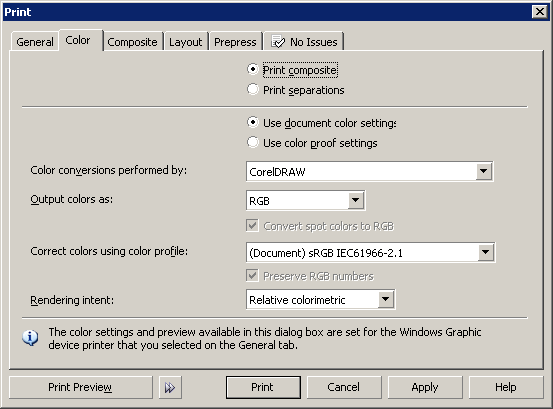Screen dimensions: 553x409
Task: Click the "Color conversions performed by:" label
Action: coord(109,170)
